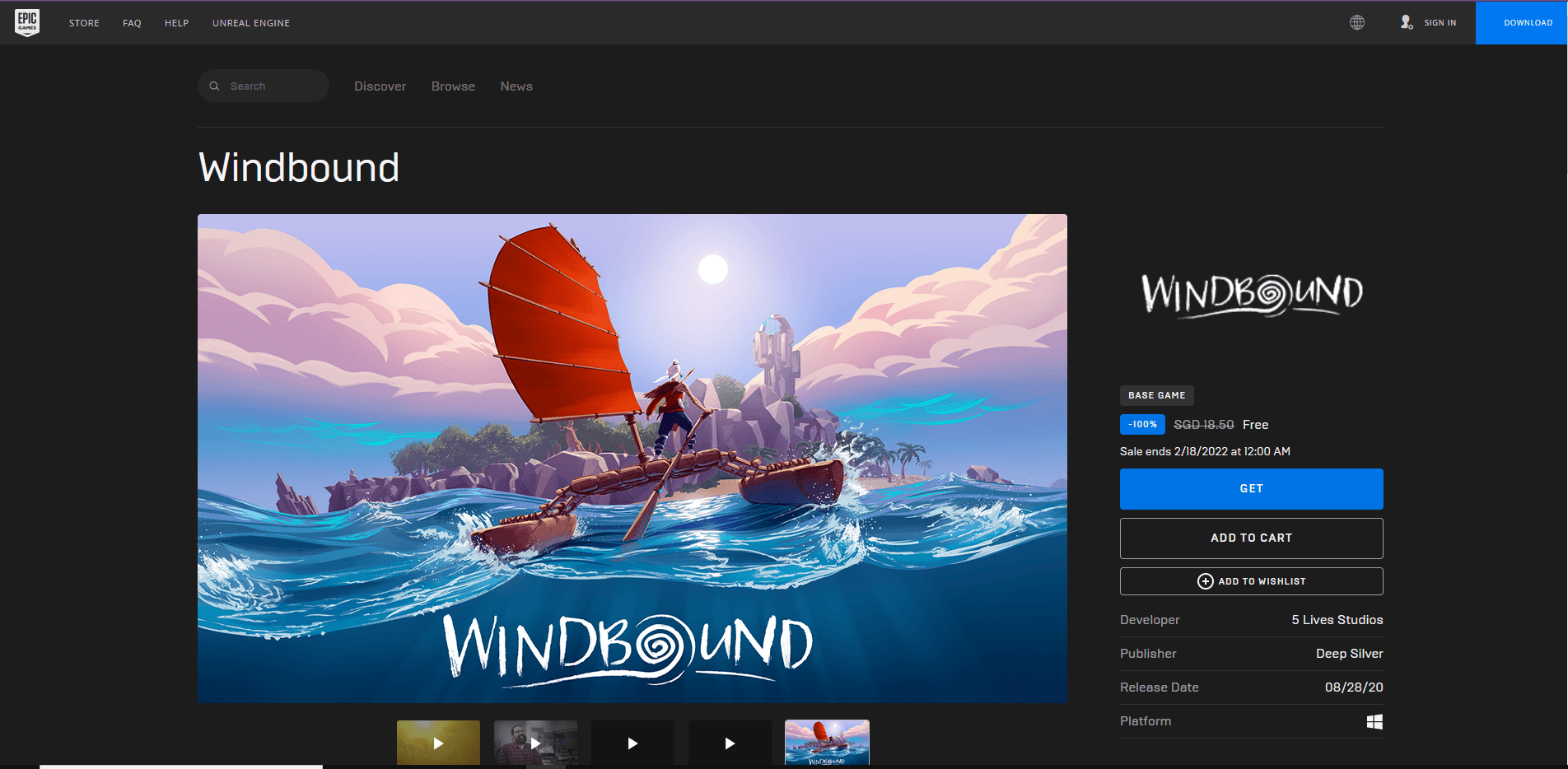
Task: Click the Free price label
Action: [x=1255, y=425]
